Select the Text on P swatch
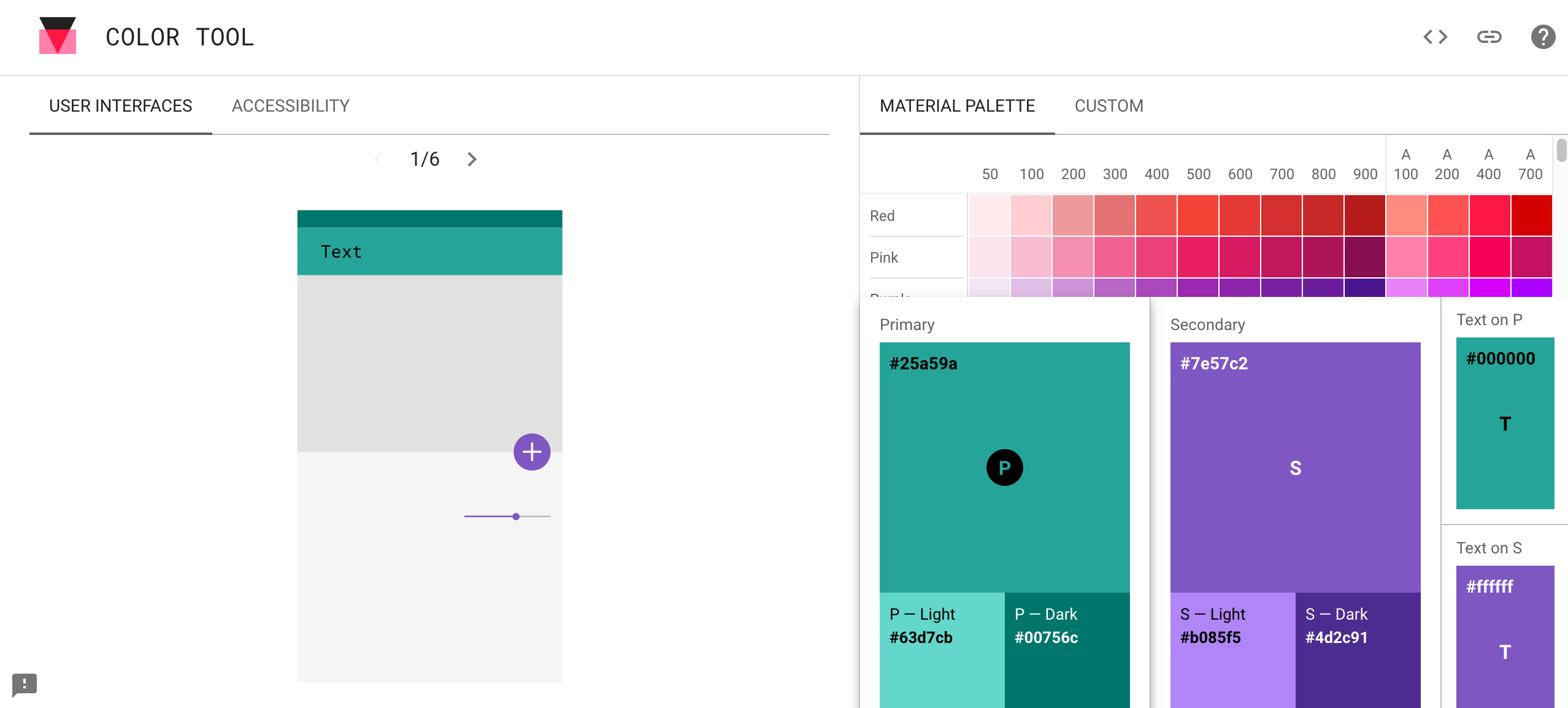Viewport: 1568px width, 708px height. coord(1504,423)
